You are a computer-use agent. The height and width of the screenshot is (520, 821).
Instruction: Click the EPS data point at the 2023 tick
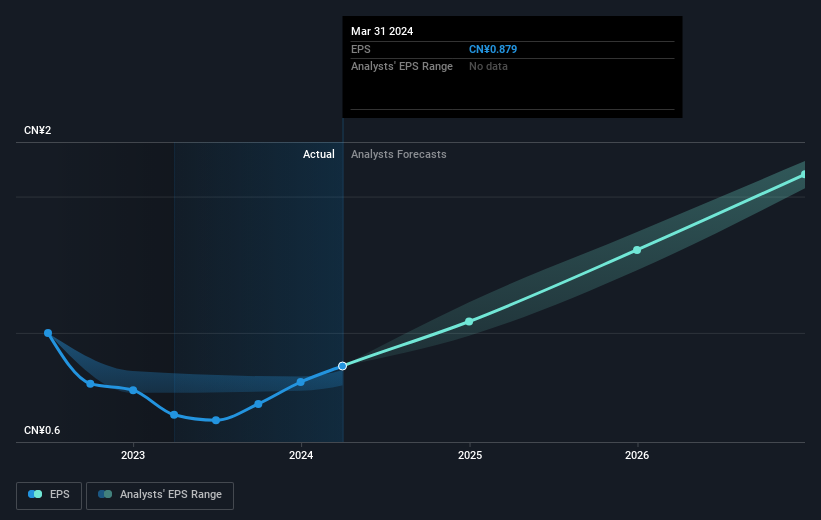(133, 390)
